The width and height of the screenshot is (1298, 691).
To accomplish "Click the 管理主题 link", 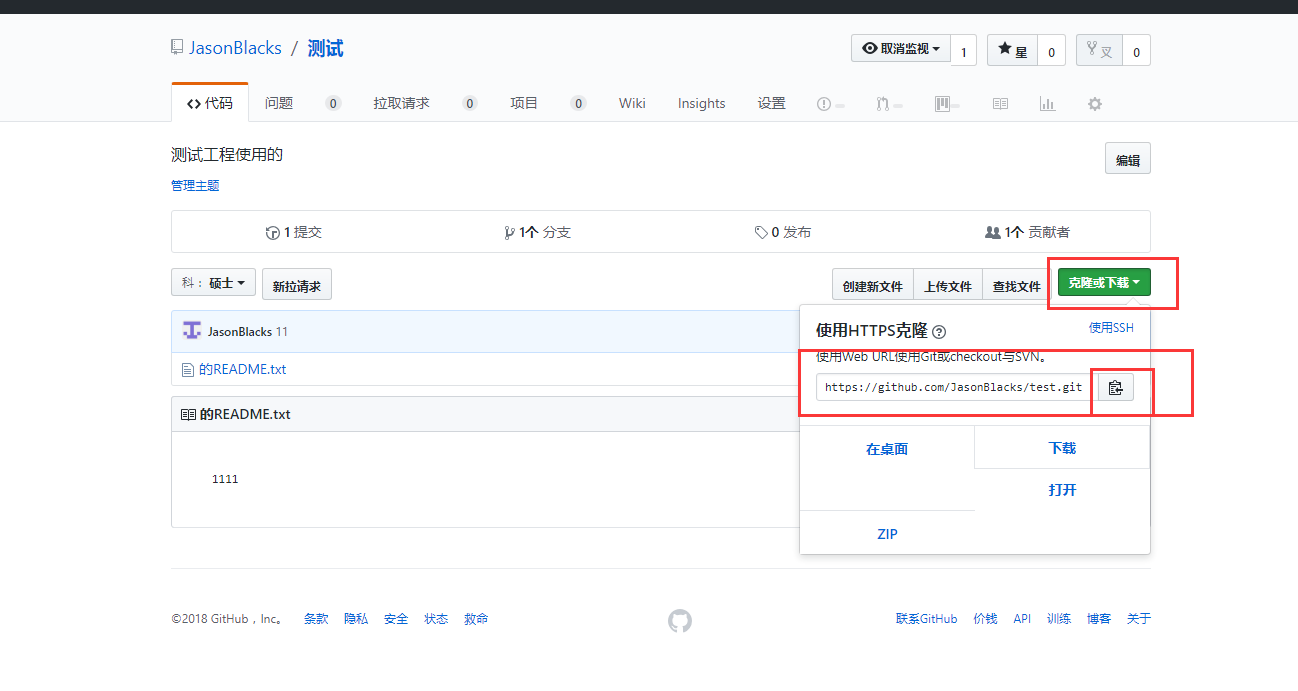I will coord(195,185).
